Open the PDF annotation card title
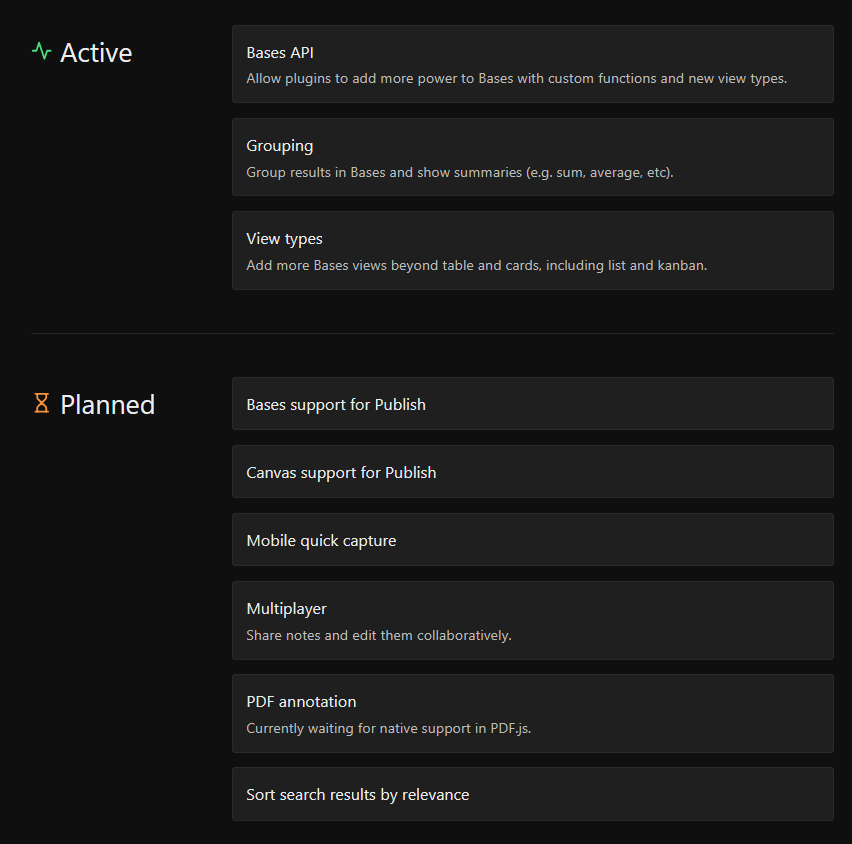 (301, 701)
